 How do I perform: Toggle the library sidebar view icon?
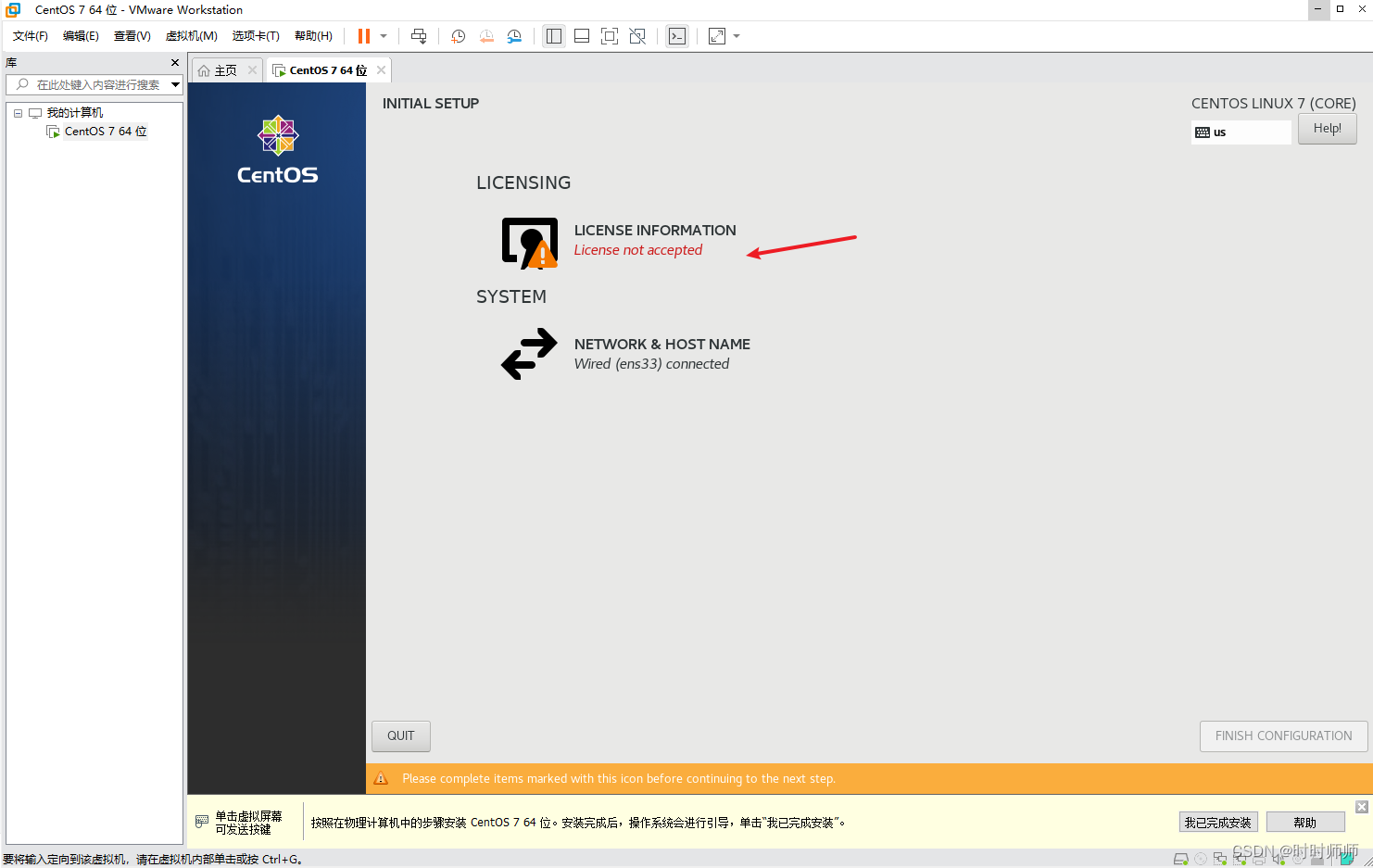point(554,36)
